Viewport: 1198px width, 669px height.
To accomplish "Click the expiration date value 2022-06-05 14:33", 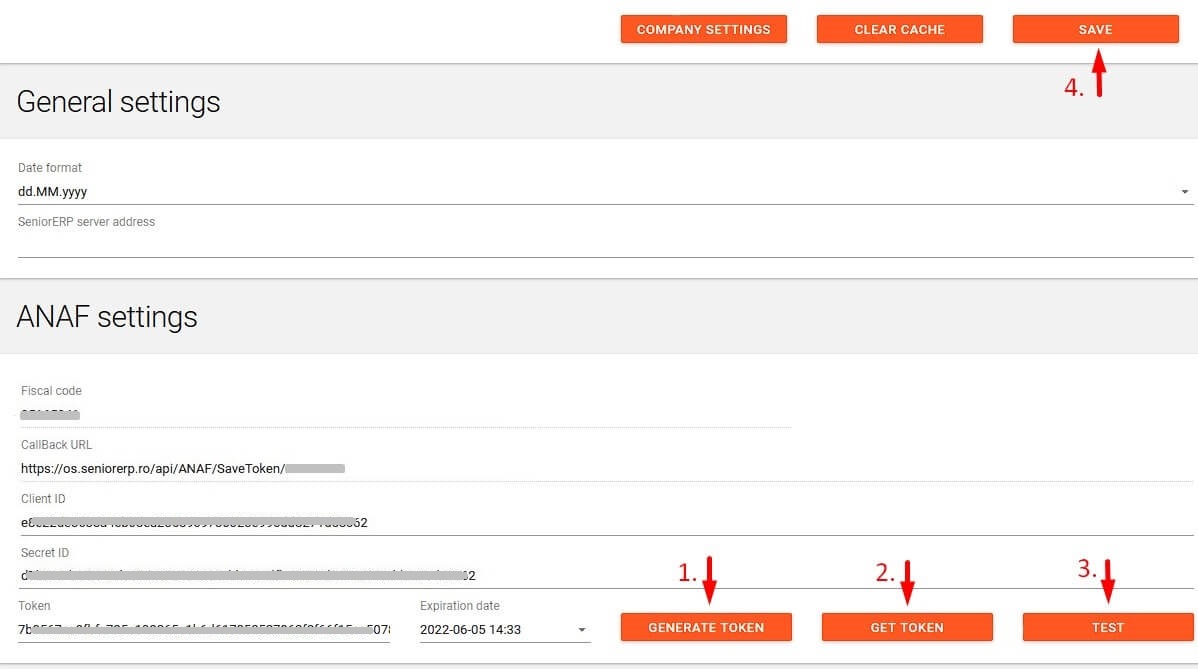I will coord(470,630).
